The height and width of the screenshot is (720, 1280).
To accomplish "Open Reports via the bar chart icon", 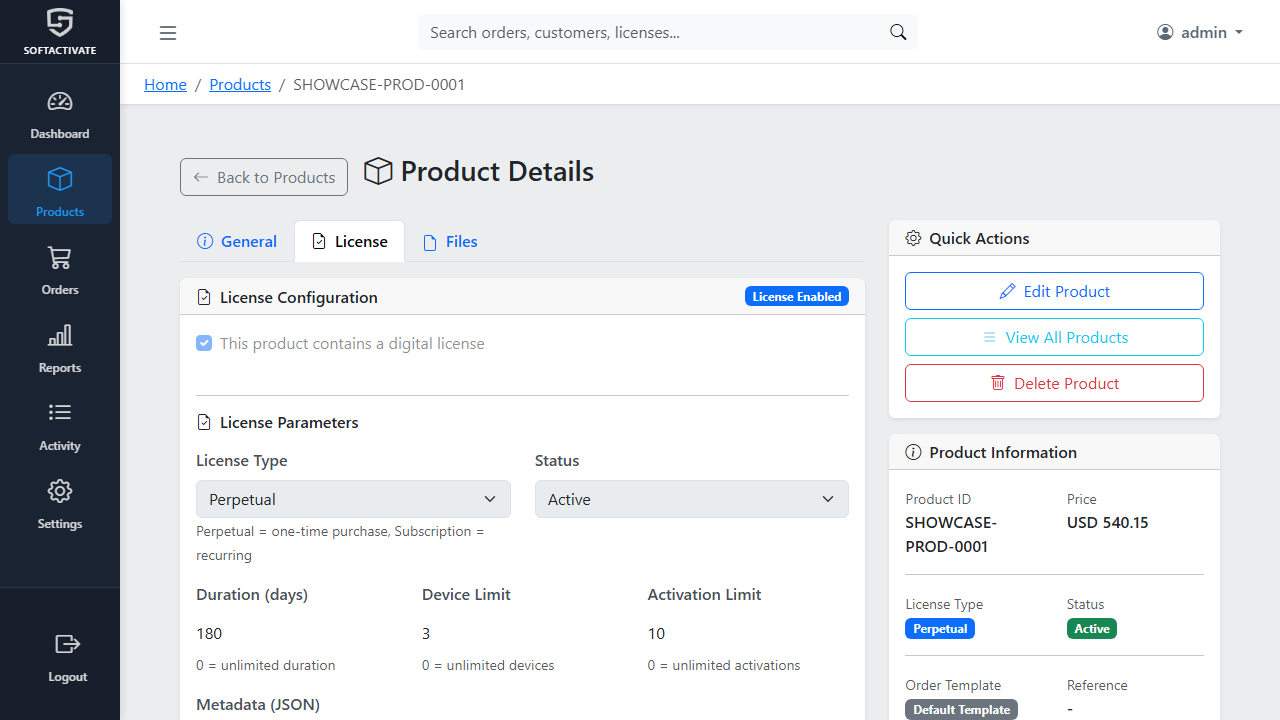I will coord(60,336).
